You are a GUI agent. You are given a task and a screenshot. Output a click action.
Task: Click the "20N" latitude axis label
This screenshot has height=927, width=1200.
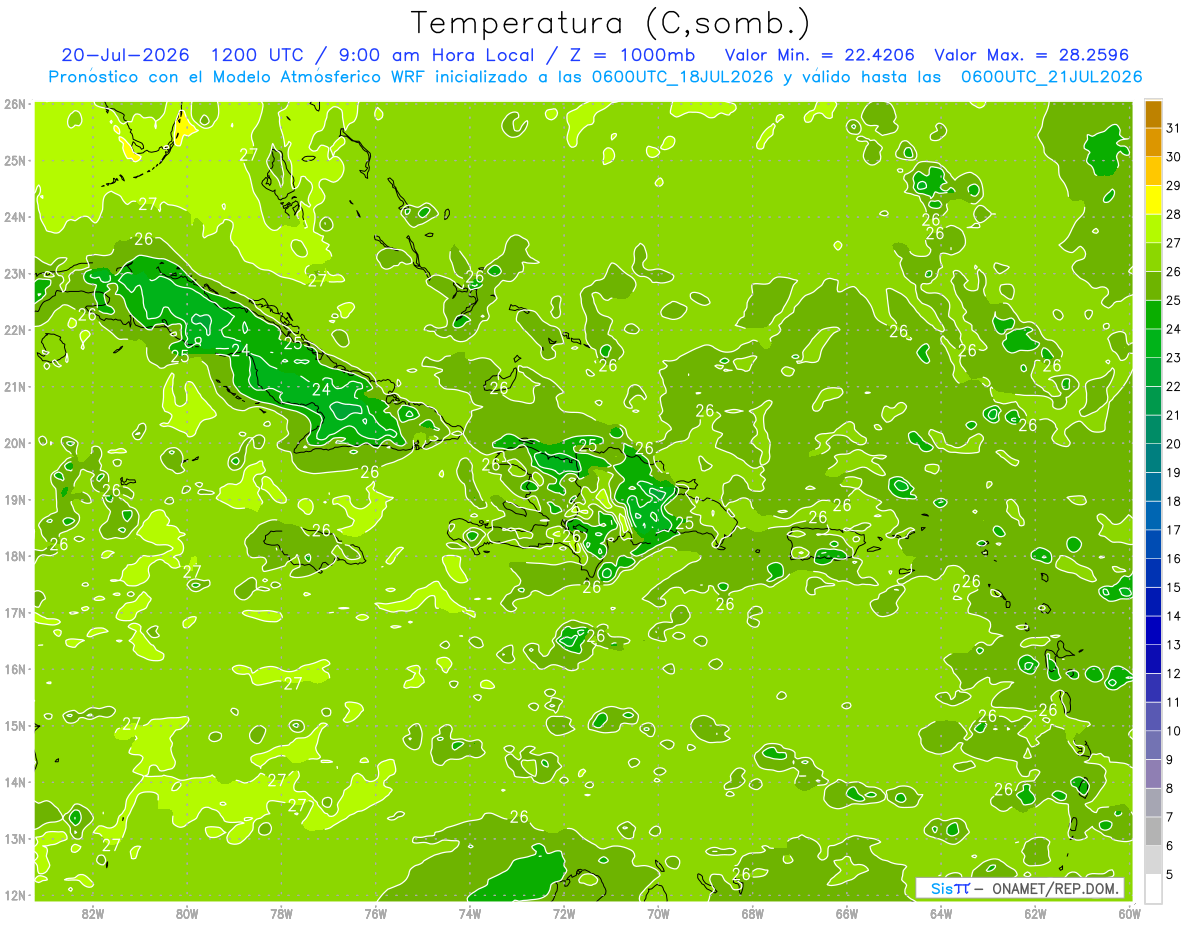(15, 443)
